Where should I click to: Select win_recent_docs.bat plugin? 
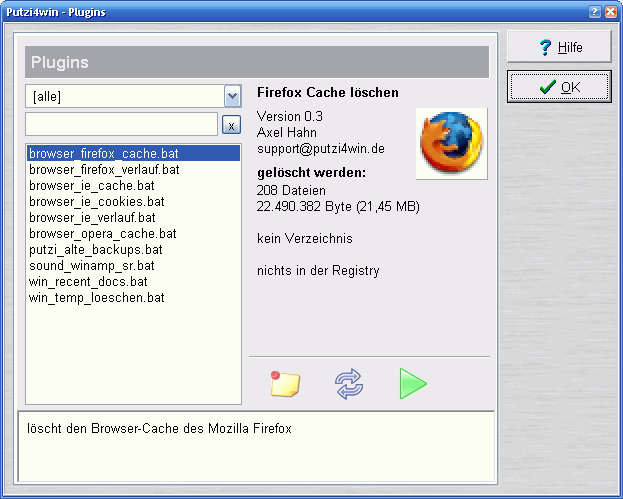click(x=134, y=281)
